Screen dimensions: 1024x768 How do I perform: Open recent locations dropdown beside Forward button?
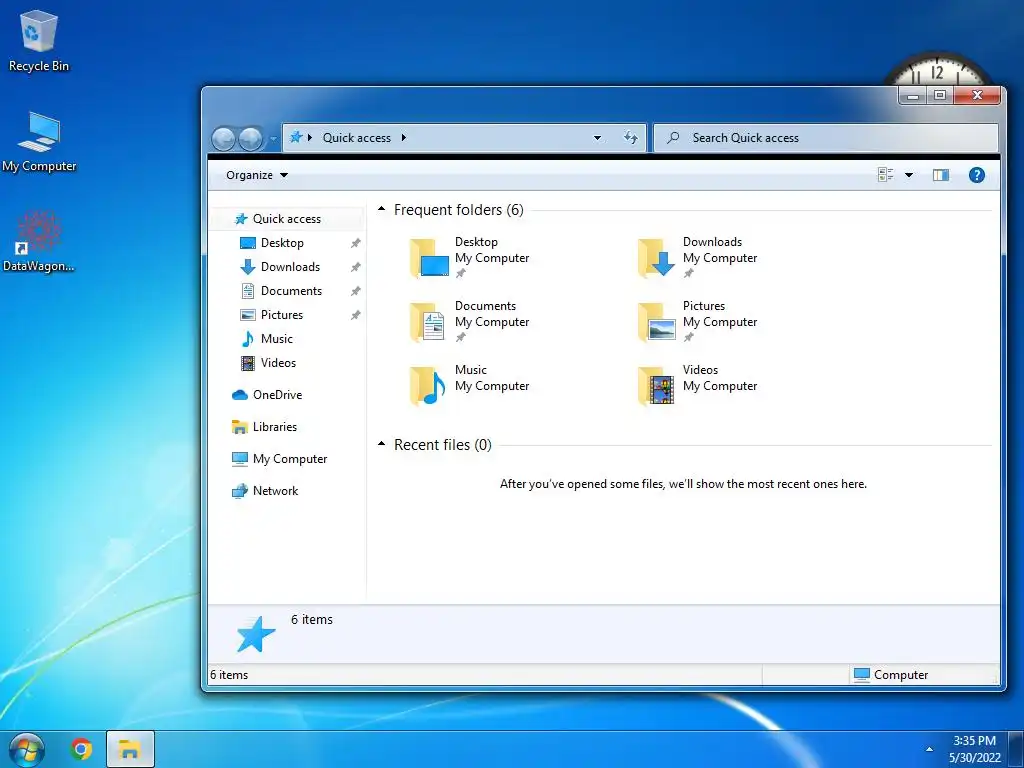(x=273, y=138)
